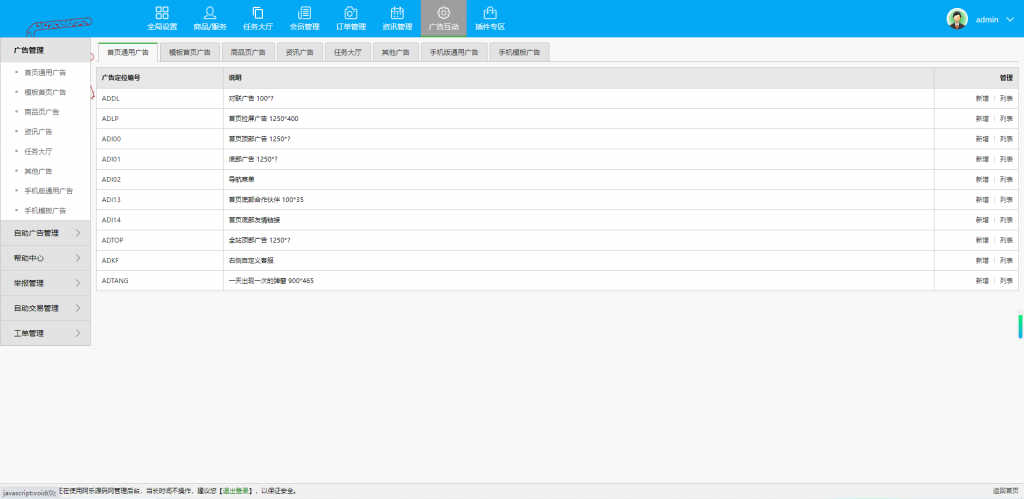Select the 导航菜单 description cell

click(579, 179)
